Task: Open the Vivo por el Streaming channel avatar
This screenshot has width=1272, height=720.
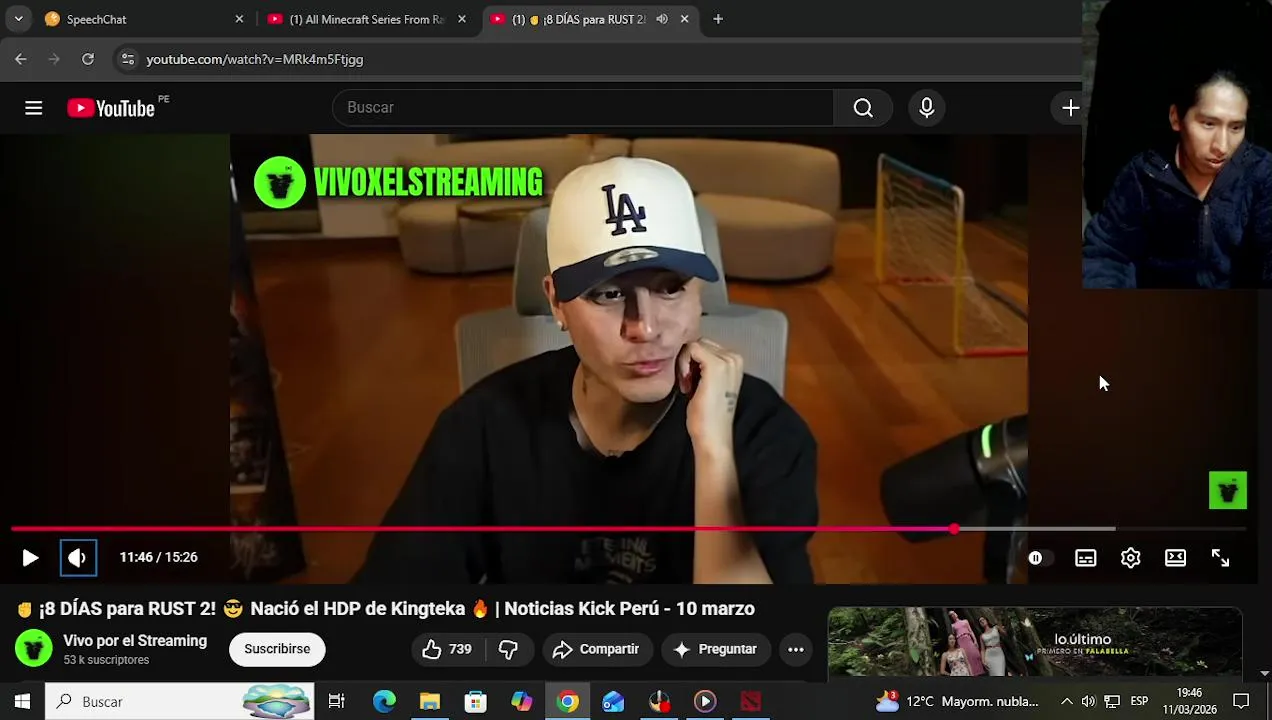Action: click(x=33, y=649)
